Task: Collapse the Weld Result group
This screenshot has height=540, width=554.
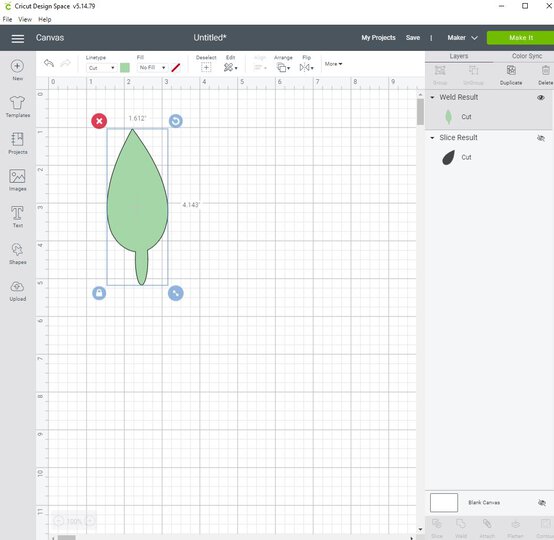Action: coord(432,97)
